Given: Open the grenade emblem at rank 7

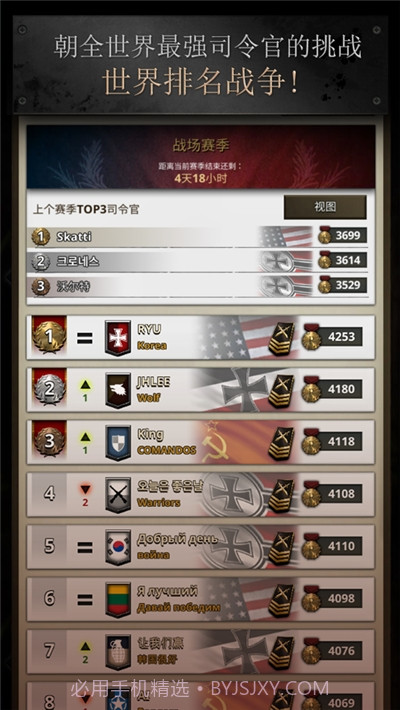Looking at the screenshot, I should click(118, 652).
